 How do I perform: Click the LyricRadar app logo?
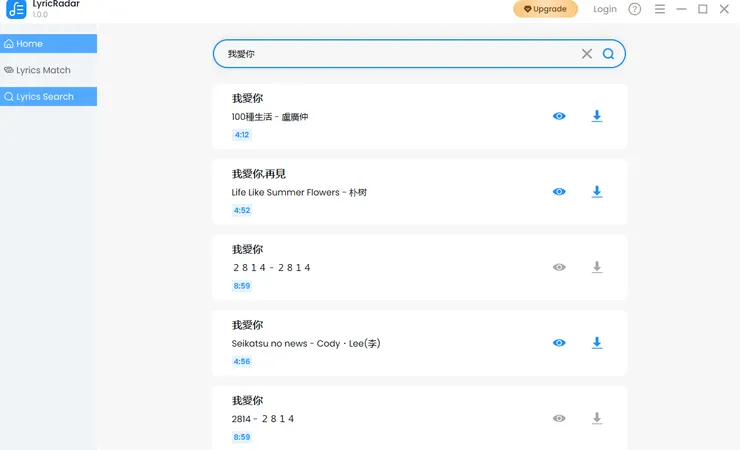[x=16, y=8]
